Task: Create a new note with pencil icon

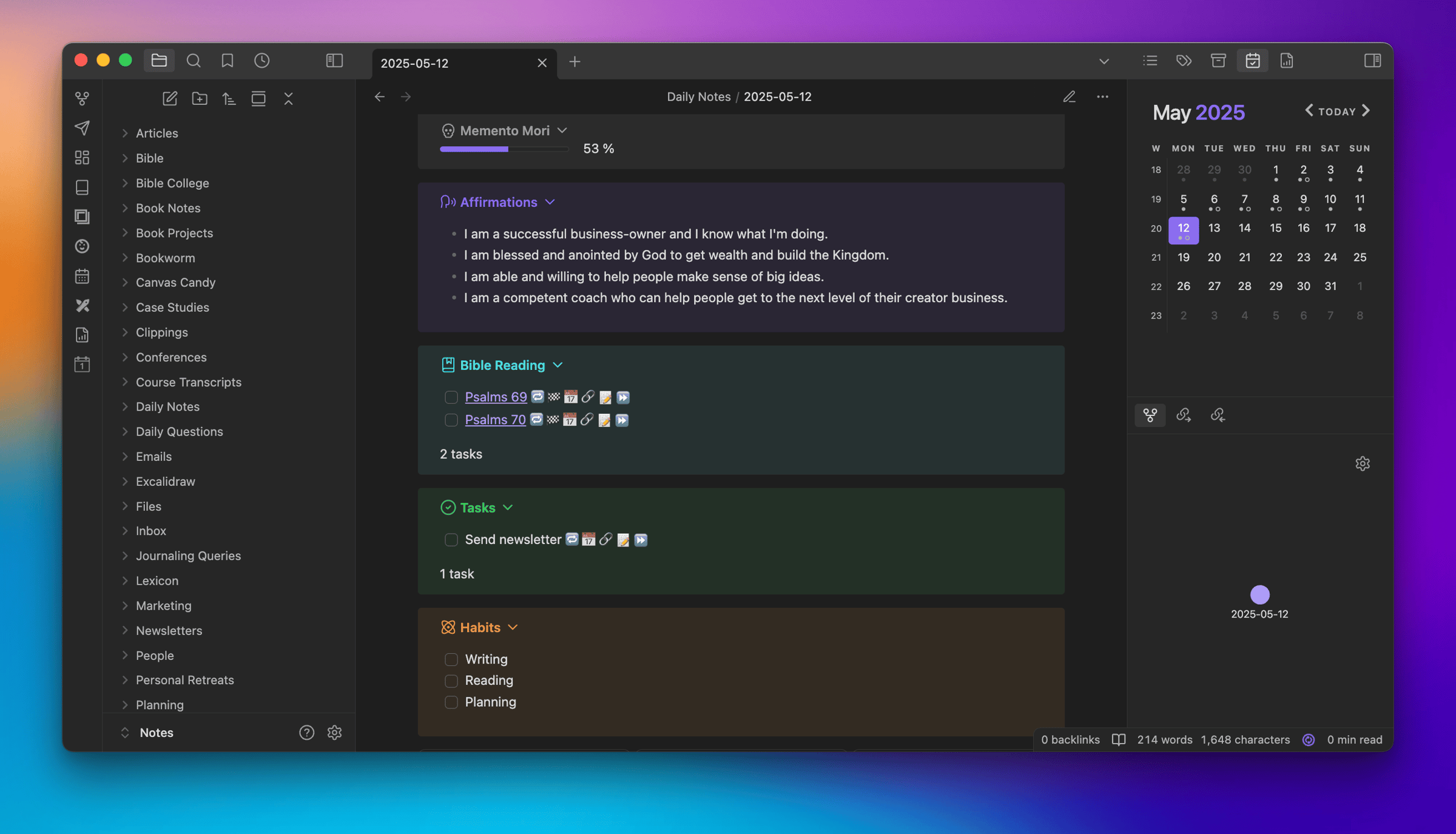Action: pyautogui.click(x=170, y=98)
